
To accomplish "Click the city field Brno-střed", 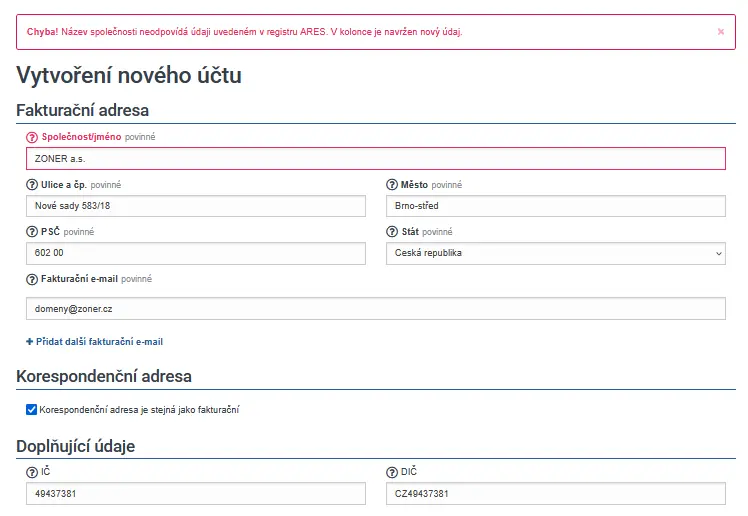I will coord(555,206).
